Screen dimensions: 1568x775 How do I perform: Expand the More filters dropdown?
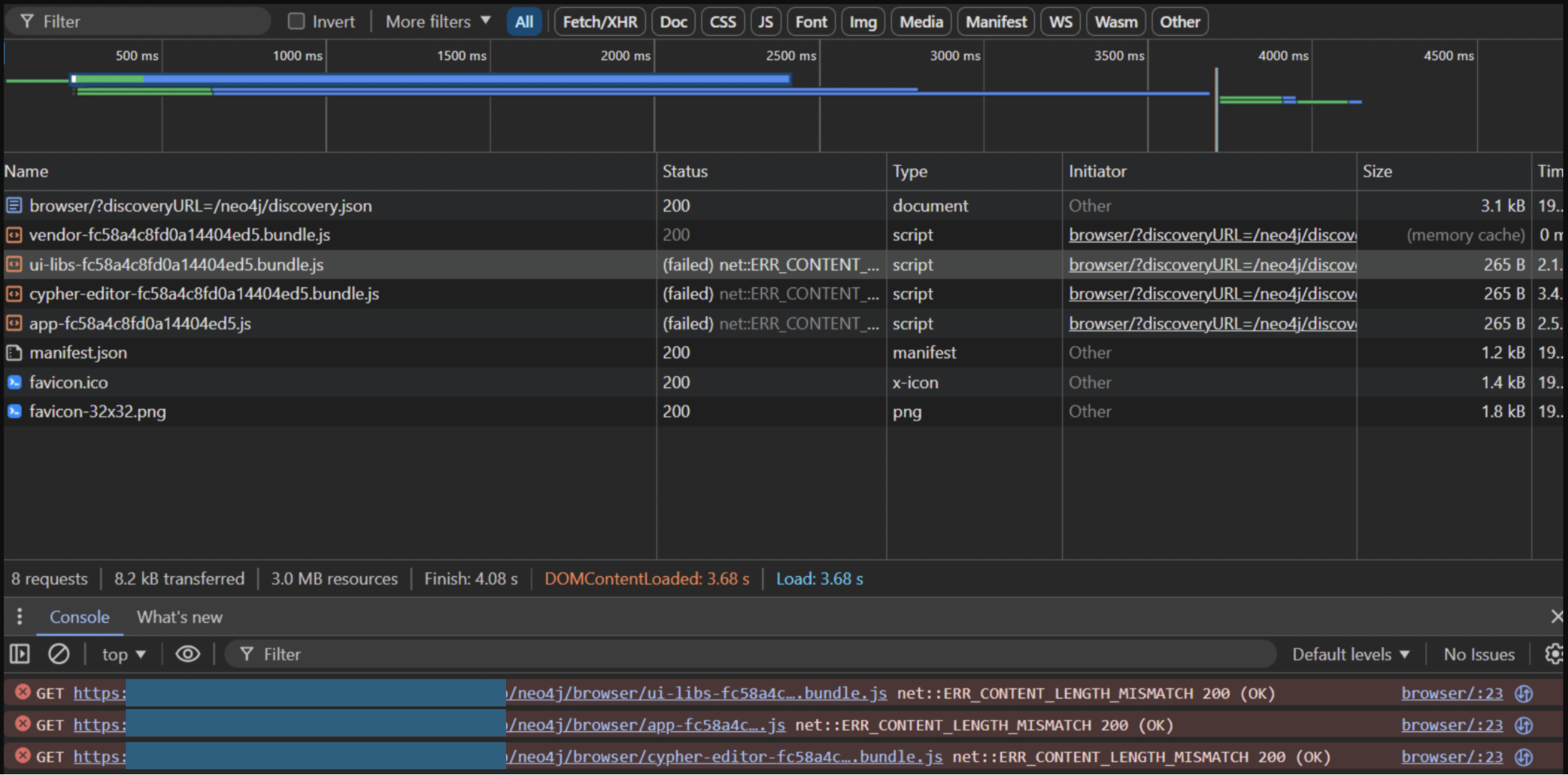coord(437,21)
